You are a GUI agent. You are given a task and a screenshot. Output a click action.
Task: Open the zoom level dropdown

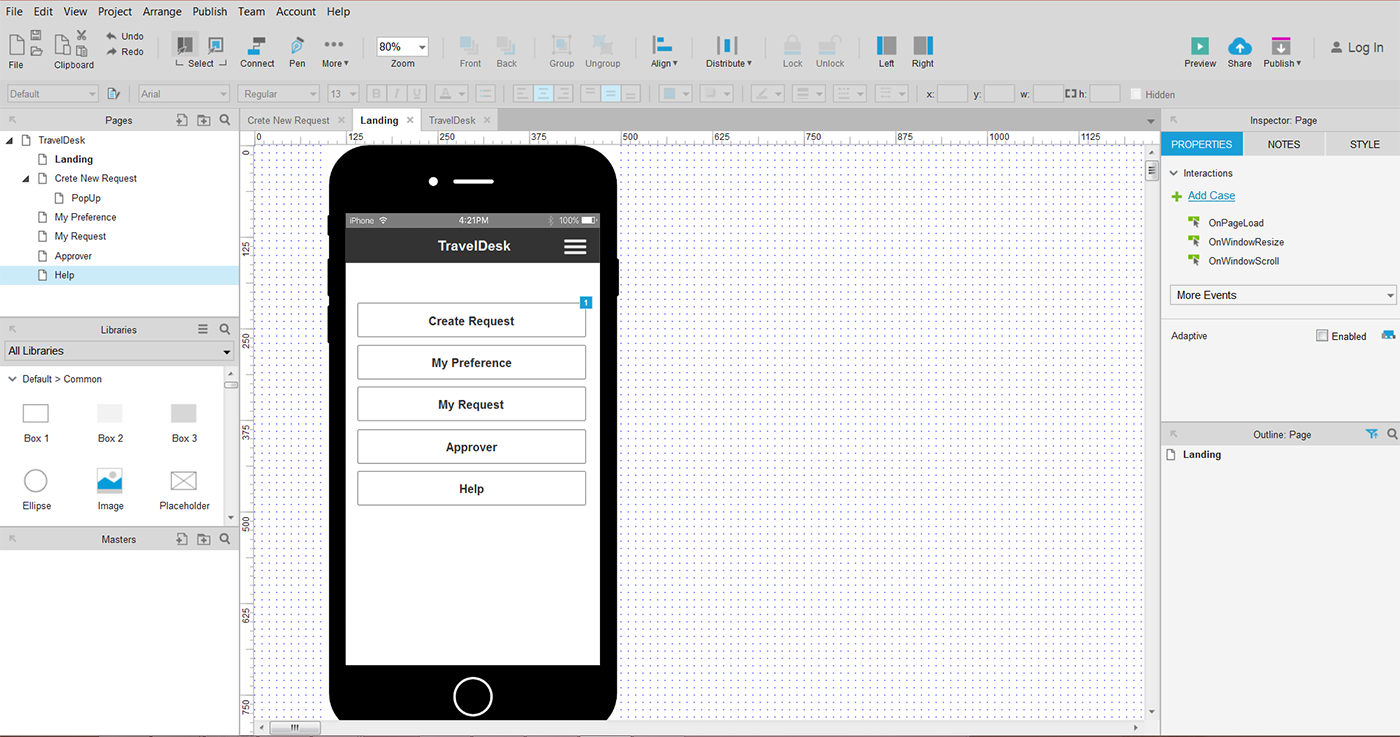[403, 47]
